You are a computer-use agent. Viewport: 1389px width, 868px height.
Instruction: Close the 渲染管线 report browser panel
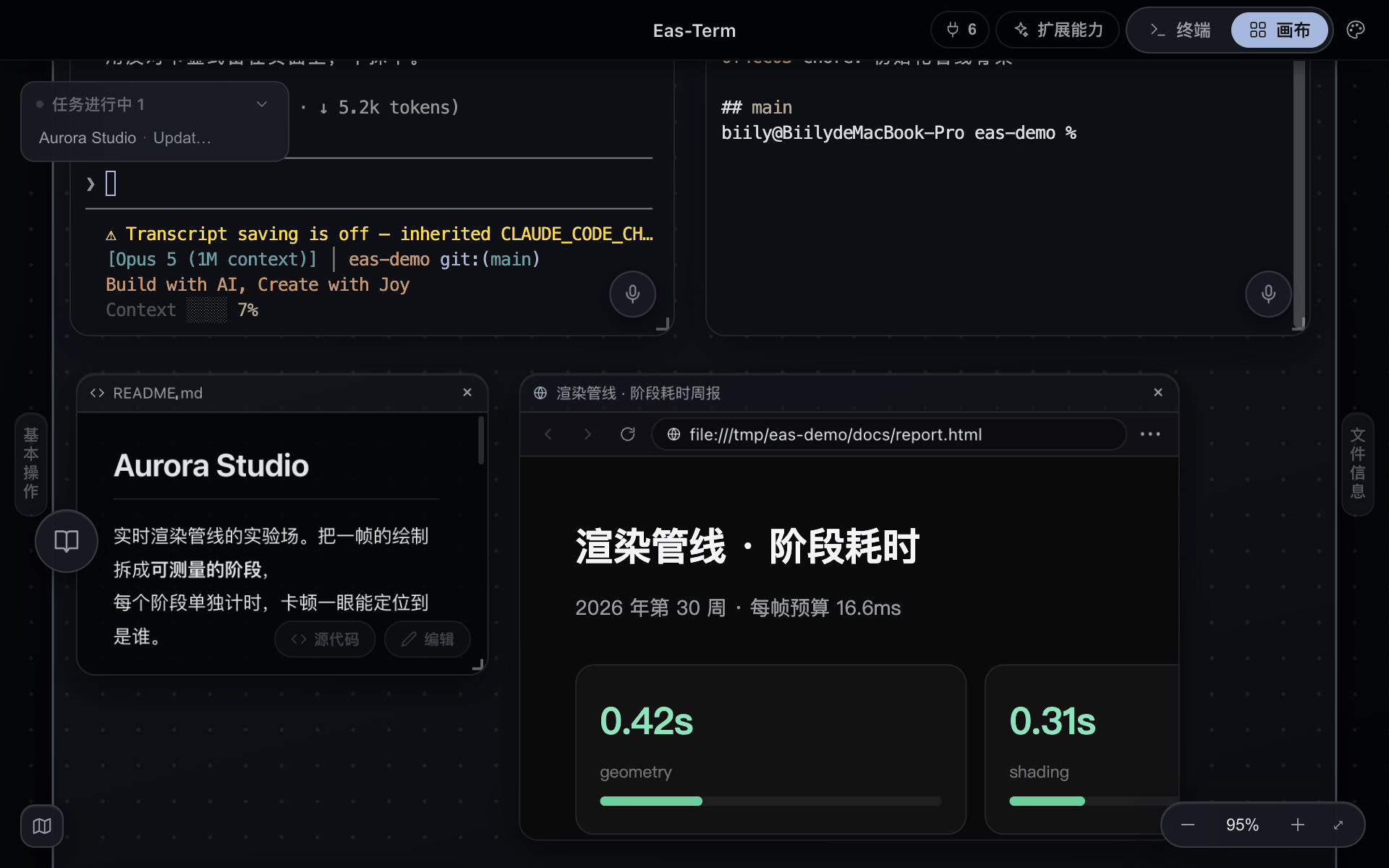click(x=1158, y=392)
